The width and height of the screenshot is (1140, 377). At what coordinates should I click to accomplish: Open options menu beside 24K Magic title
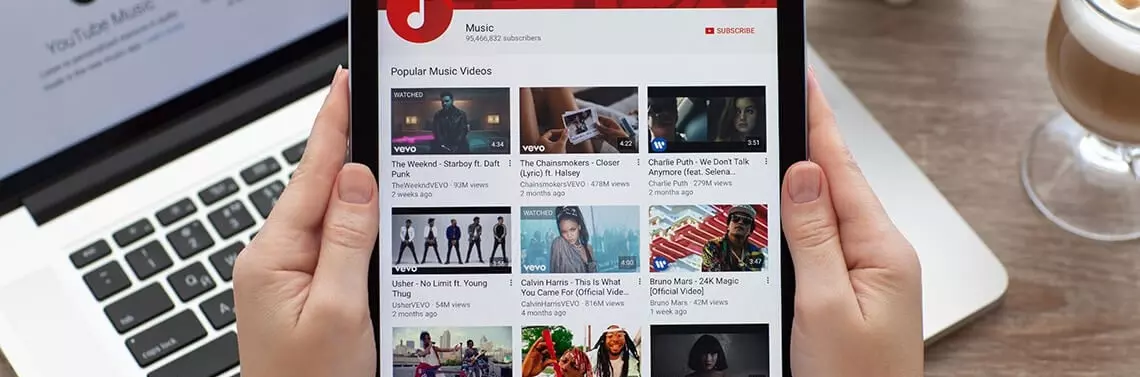coord(768,281)
